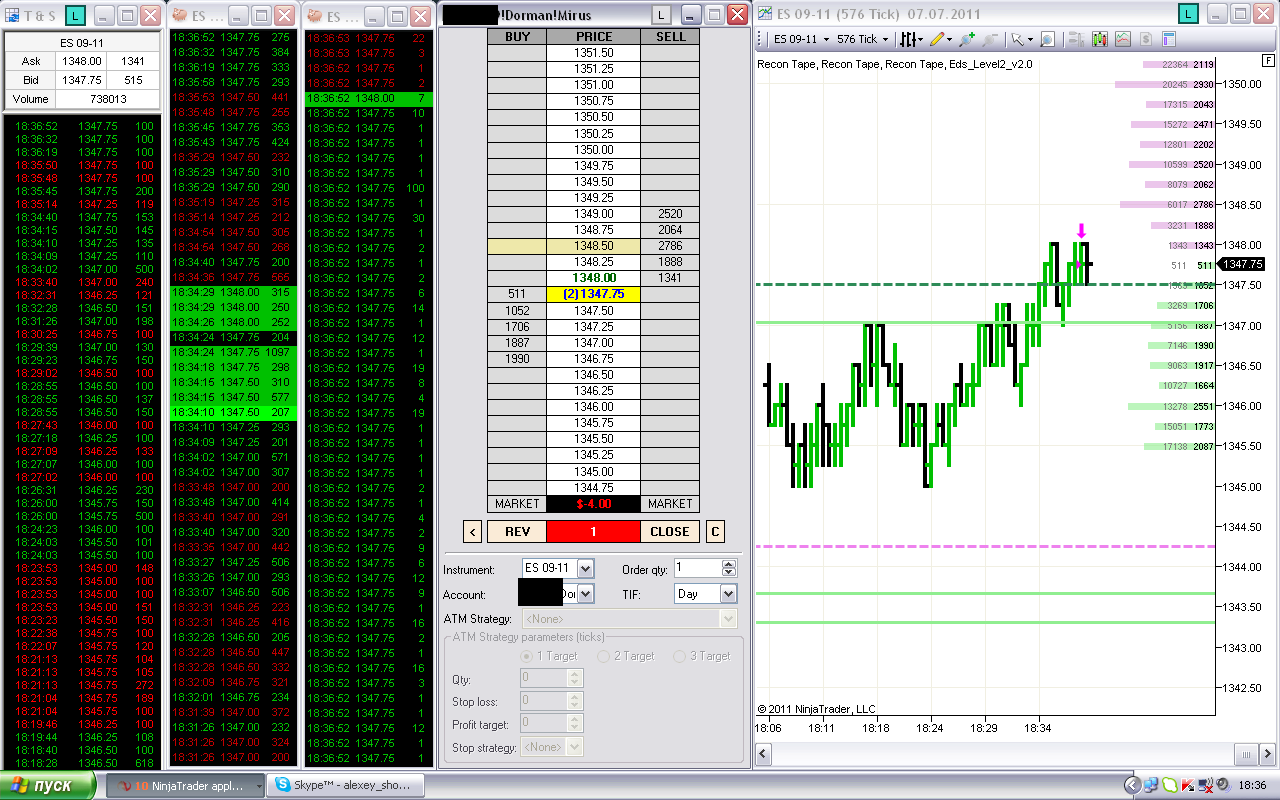Open the NinjaTrader taskbar group
This screenshot has height=800, width=1280.
186,786
